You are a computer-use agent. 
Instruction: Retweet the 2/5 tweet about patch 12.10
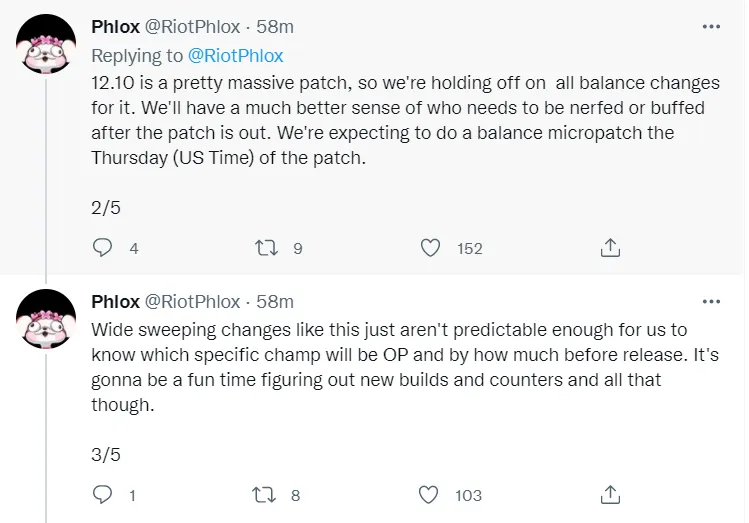coord(267,247)
